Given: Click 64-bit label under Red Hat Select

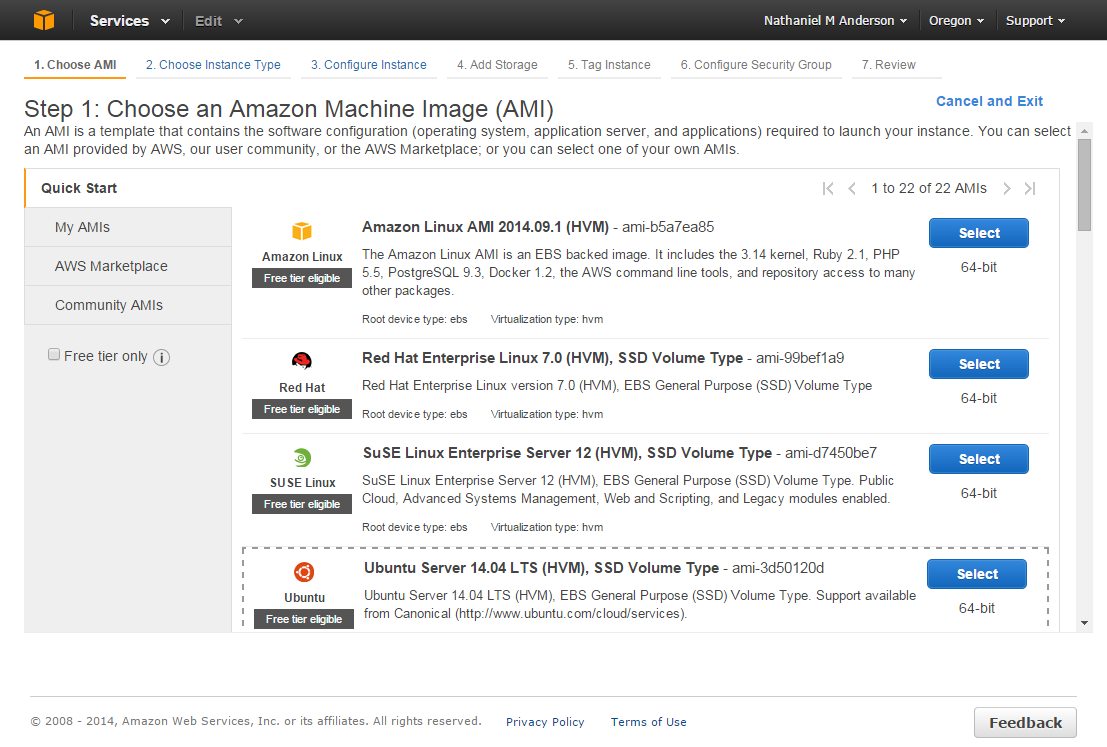Looking at the screenshot, I should pyautogui.click(x=979, y=398).
